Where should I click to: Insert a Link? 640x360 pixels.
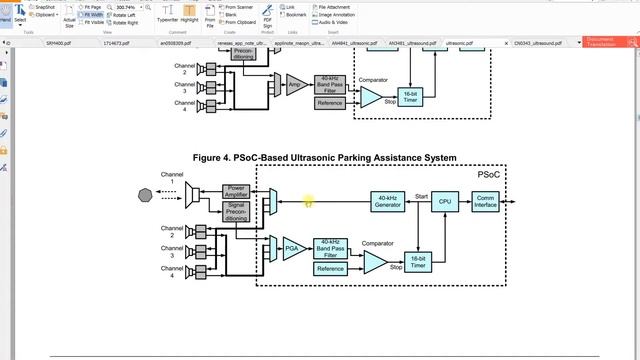[x=287, y=7]
